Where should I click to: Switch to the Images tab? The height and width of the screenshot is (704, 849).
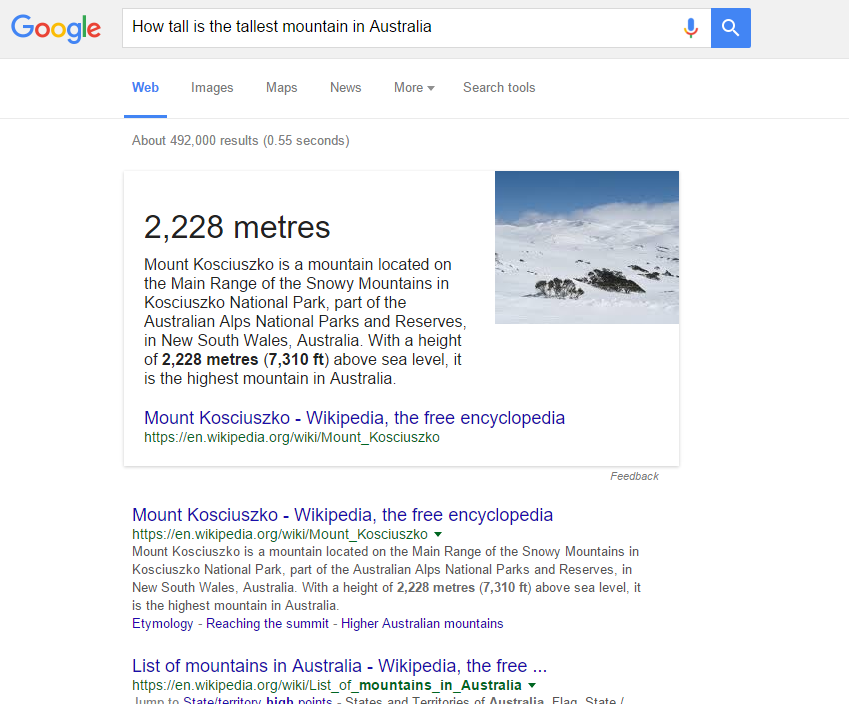click(x=212, y=88)
